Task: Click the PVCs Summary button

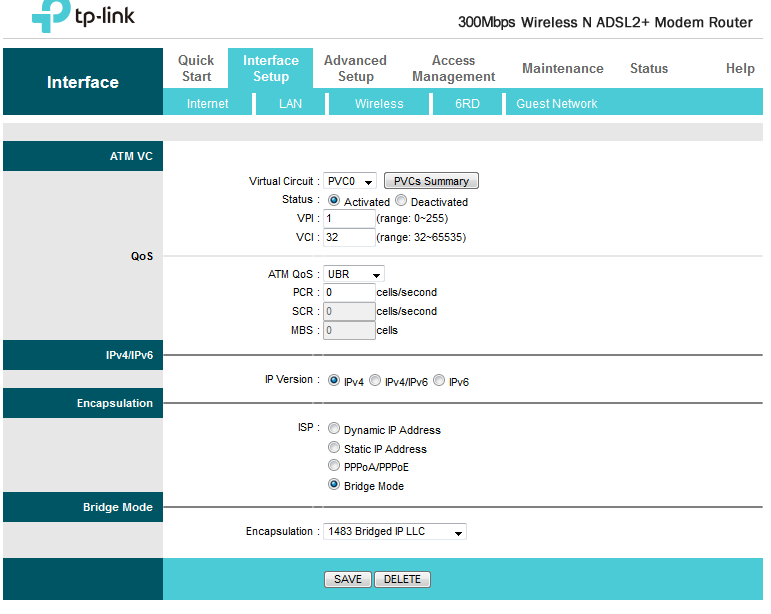Action: 431,181
